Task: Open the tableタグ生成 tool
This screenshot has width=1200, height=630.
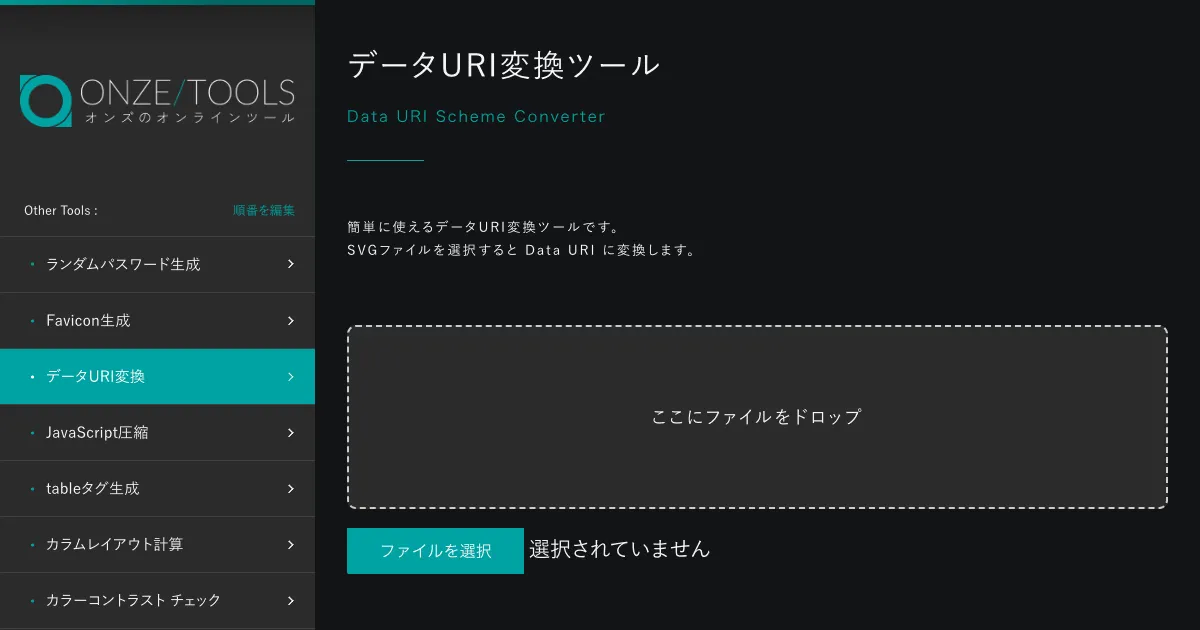Action: [x=92, y=489]
